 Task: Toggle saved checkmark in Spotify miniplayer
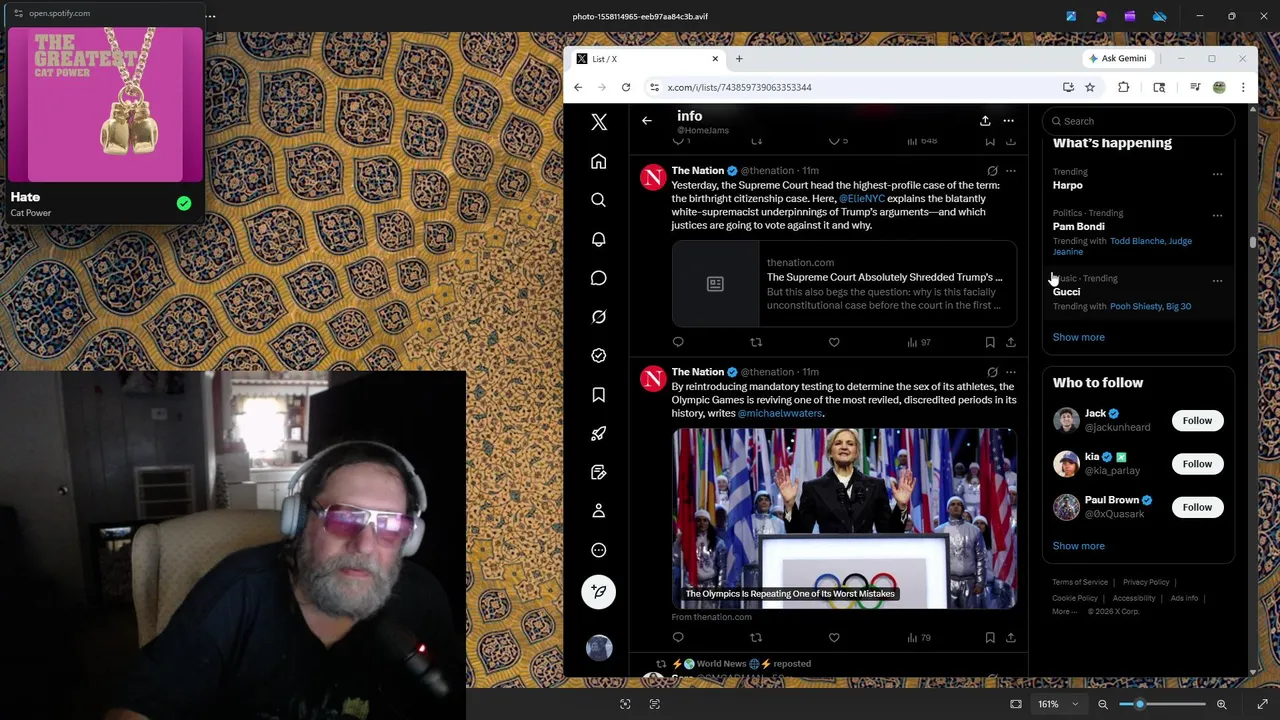coord(184,204)
